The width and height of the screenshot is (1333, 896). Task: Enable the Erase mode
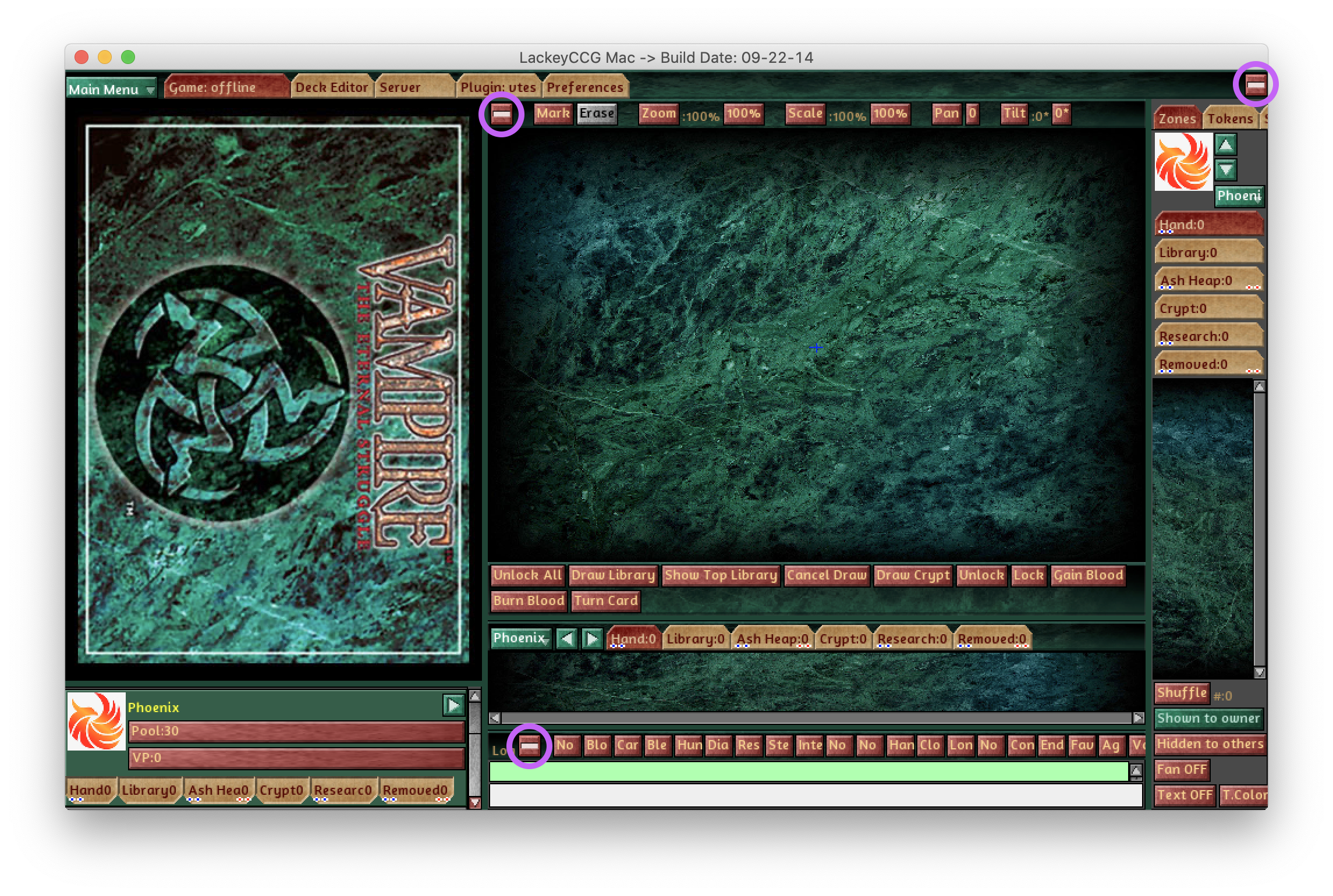tap(597, 114)
